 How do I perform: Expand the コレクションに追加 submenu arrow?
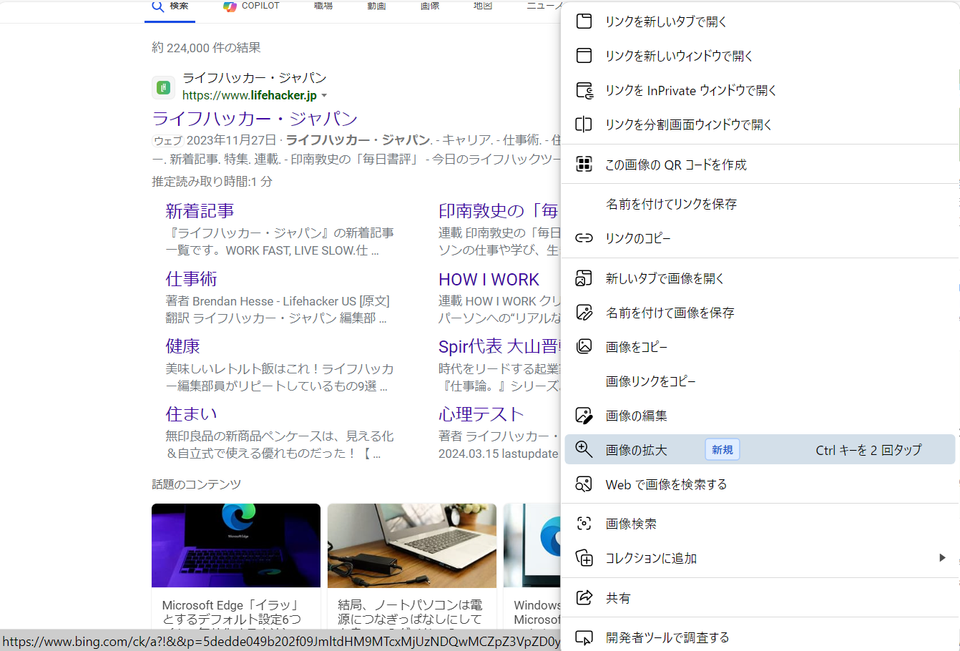tap(942, 557)
